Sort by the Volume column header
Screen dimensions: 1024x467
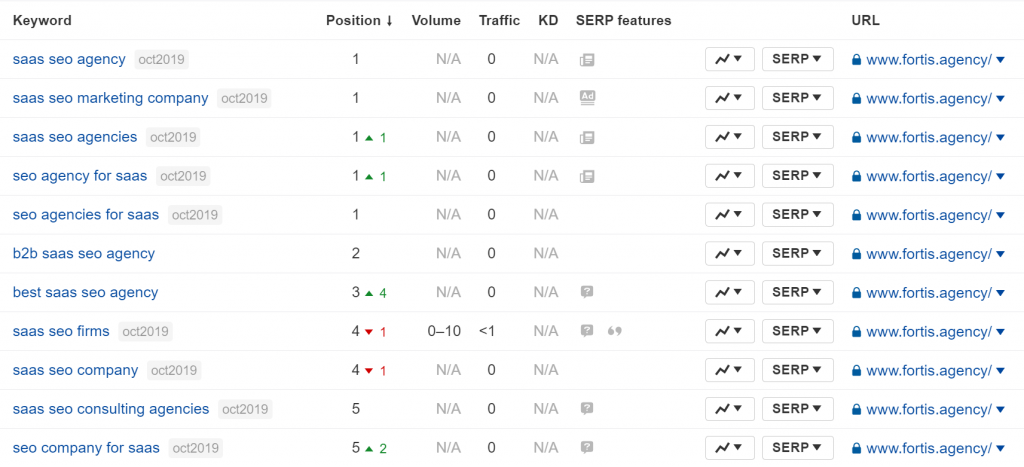(x=436, y=20)
